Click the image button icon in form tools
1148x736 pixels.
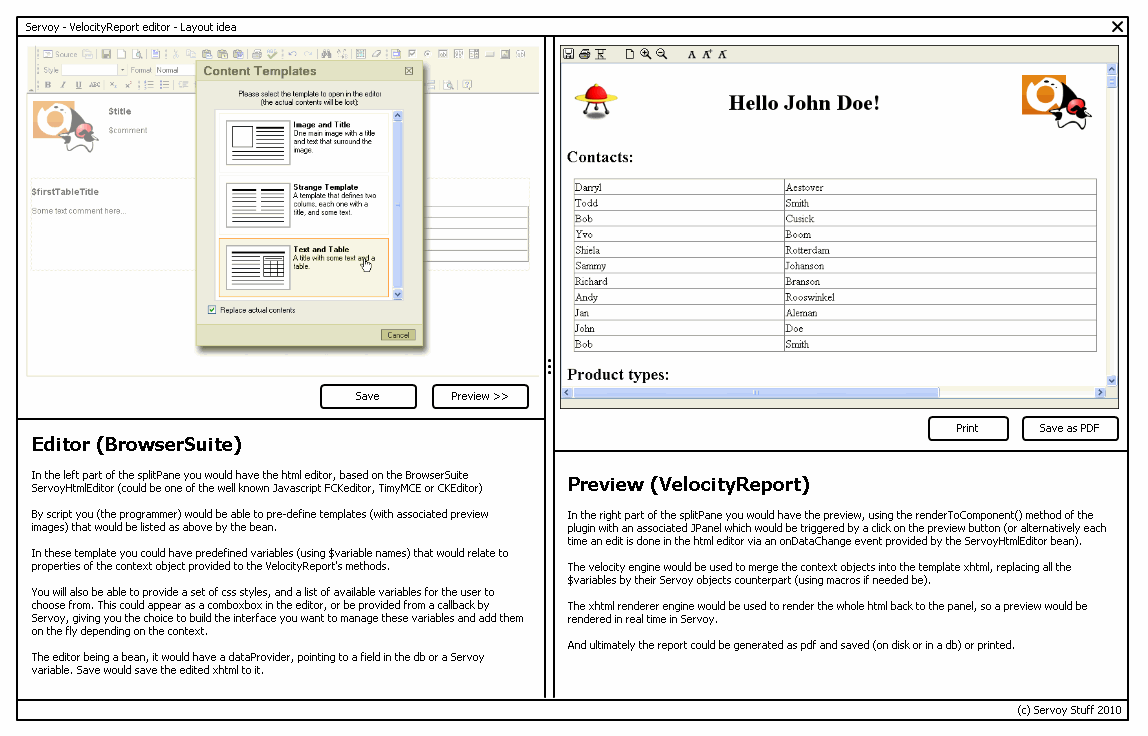tap(505, 53)
